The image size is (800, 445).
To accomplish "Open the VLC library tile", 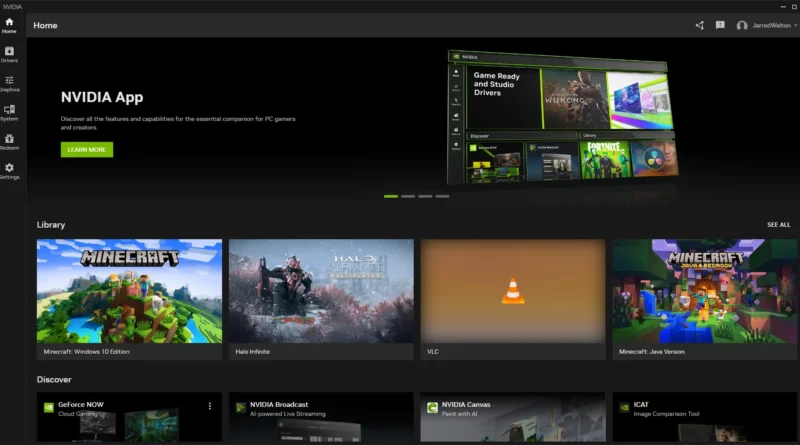I will 513,300.
